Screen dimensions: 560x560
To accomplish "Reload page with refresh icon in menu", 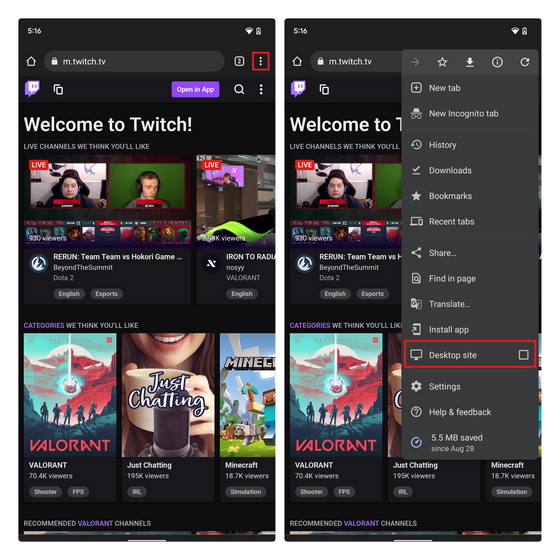I will (x=525, y=62).
